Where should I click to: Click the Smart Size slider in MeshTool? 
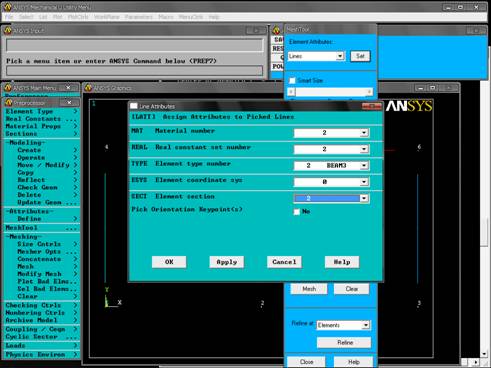pos(330,92)
